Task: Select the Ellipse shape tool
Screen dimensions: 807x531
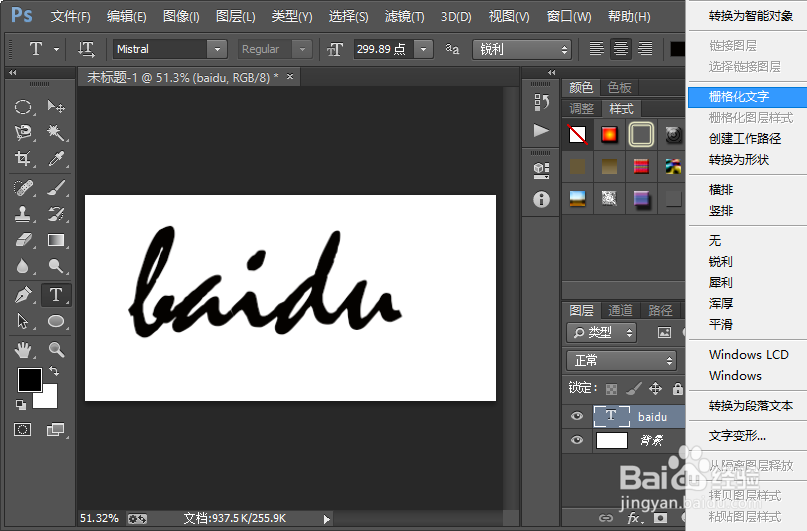Action: [56, 321]
